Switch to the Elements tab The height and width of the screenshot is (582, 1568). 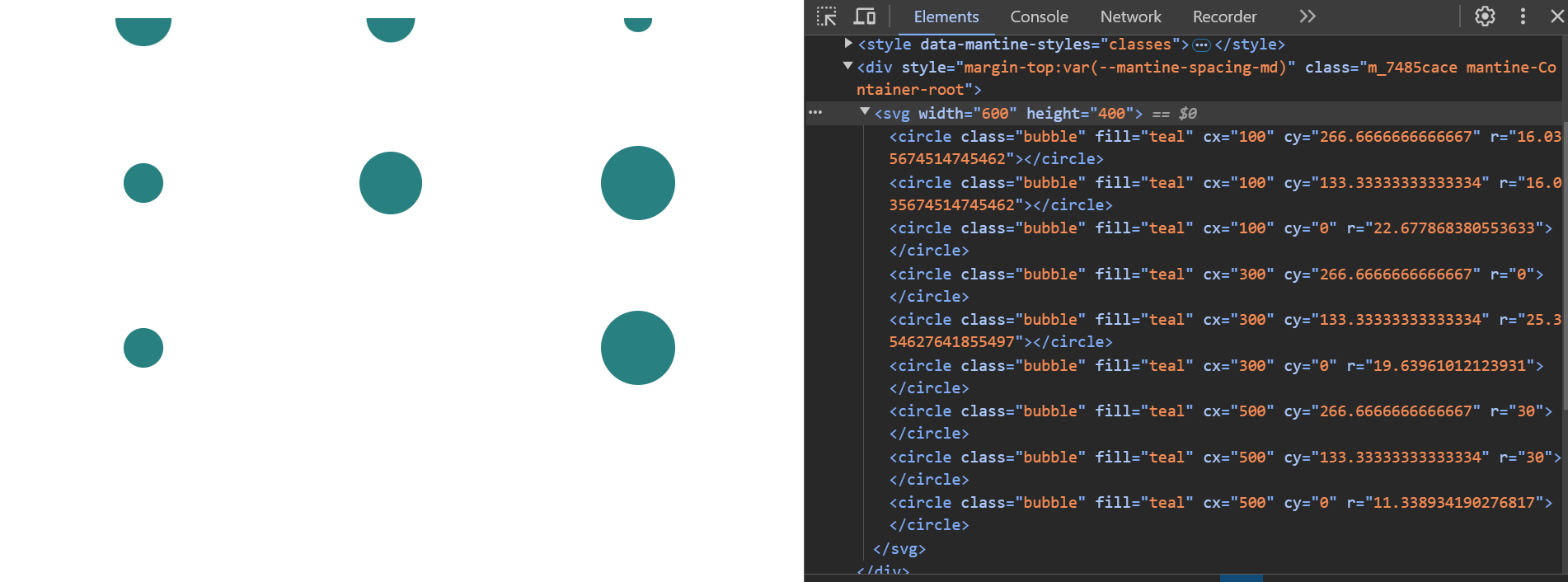(946, 16)
